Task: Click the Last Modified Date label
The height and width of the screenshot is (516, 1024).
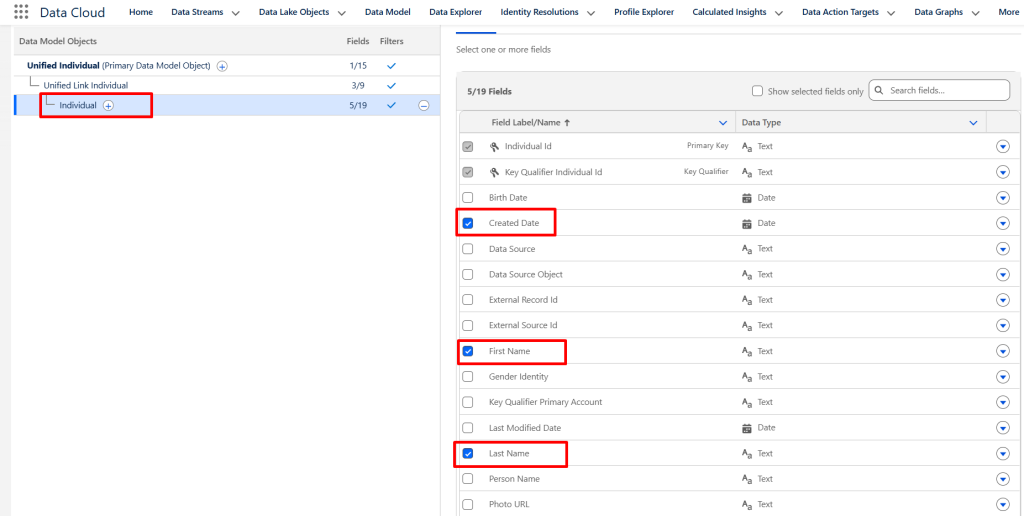Action: [x=525, y=428]
